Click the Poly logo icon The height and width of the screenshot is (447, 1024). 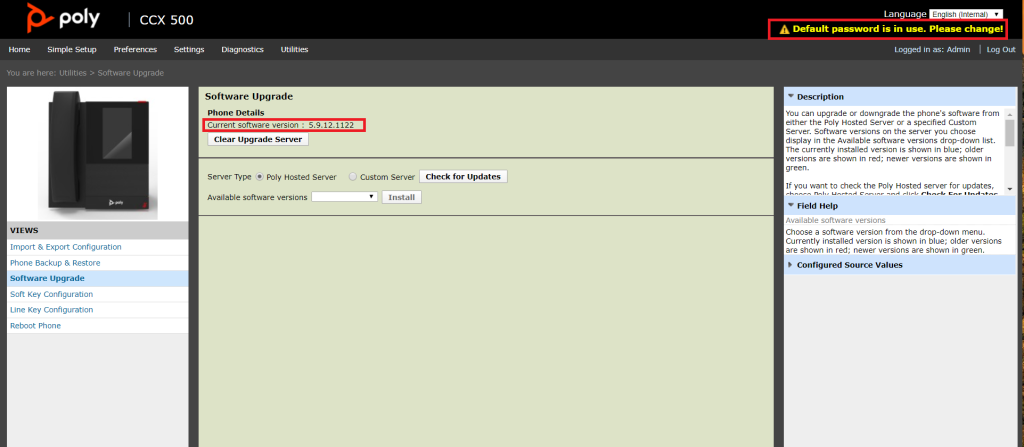point(41,19)
